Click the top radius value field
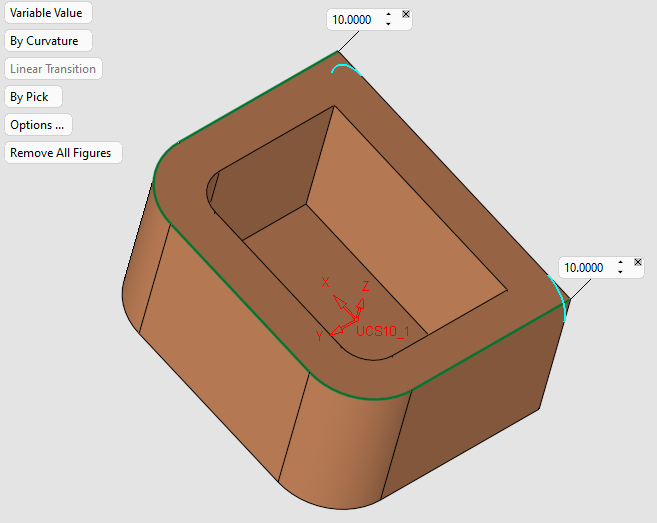 [x=353, y=20]
